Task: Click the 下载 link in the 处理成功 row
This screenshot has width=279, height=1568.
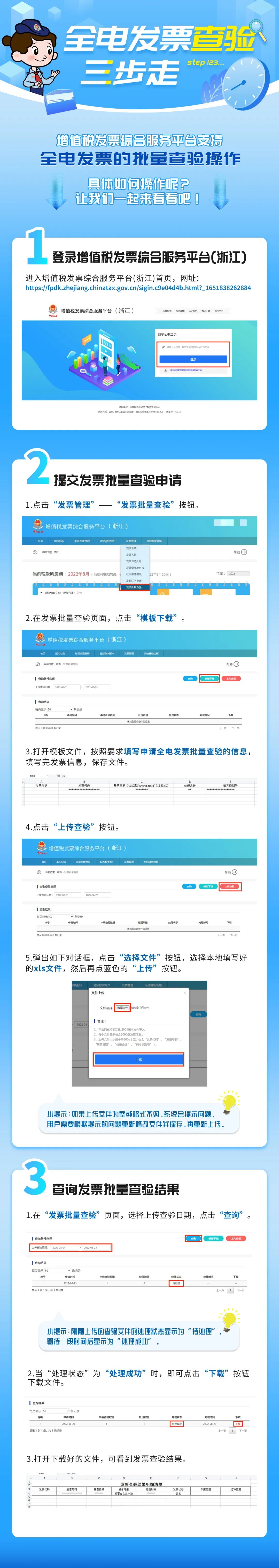Action: click(238, 1424)
